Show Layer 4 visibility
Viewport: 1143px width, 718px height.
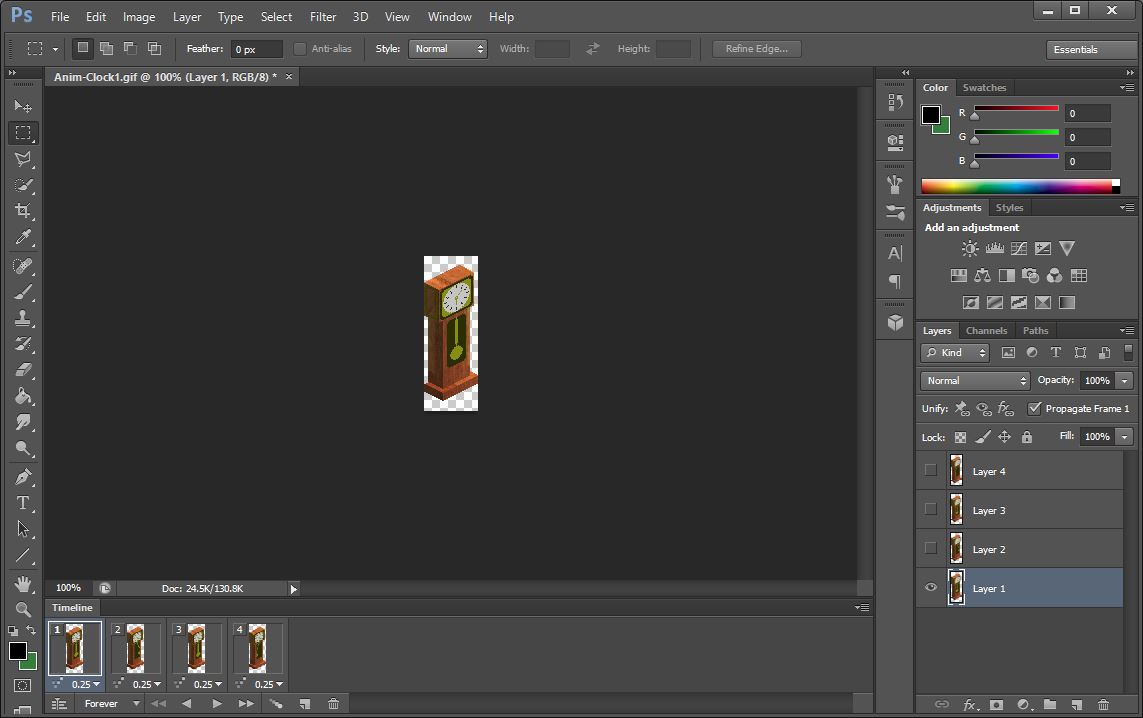931,470
